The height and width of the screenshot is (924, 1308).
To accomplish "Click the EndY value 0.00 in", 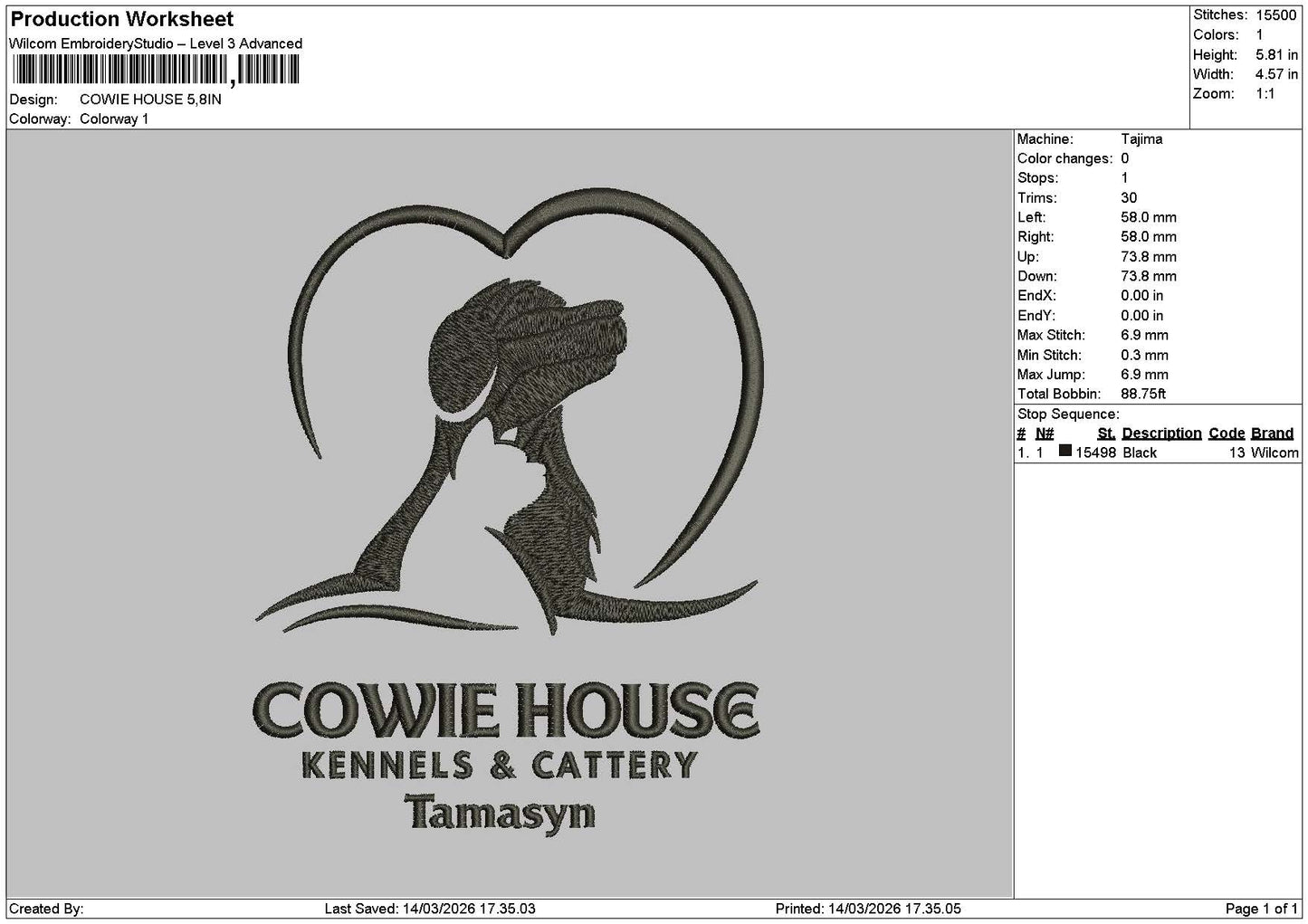I will point(1142,316).
